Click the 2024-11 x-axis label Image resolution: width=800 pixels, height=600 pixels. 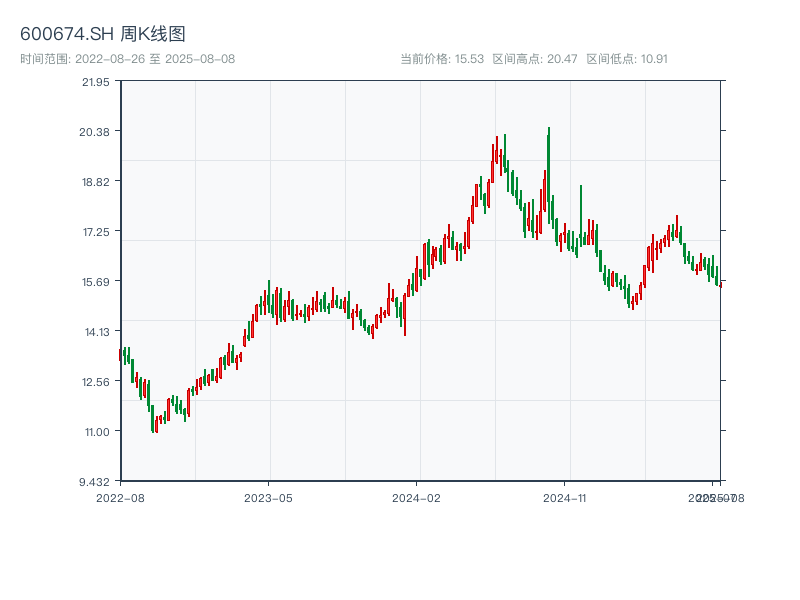click(x=564, y=498)
